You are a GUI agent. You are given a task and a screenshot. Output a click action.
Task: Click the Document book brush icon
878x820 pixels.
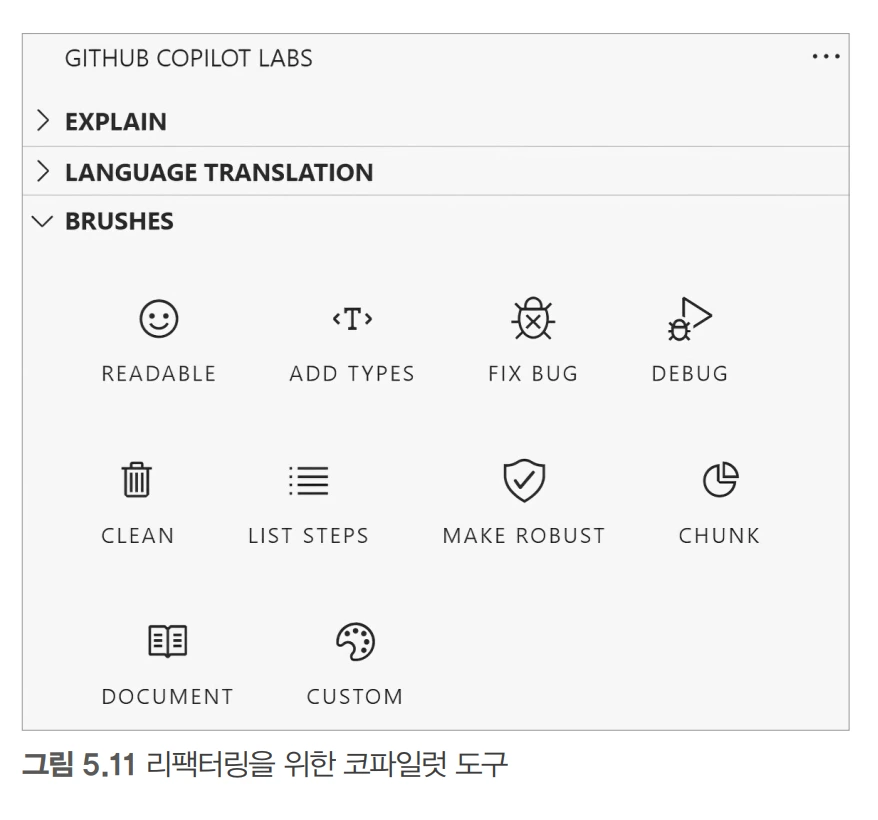[x=167, y=641]
